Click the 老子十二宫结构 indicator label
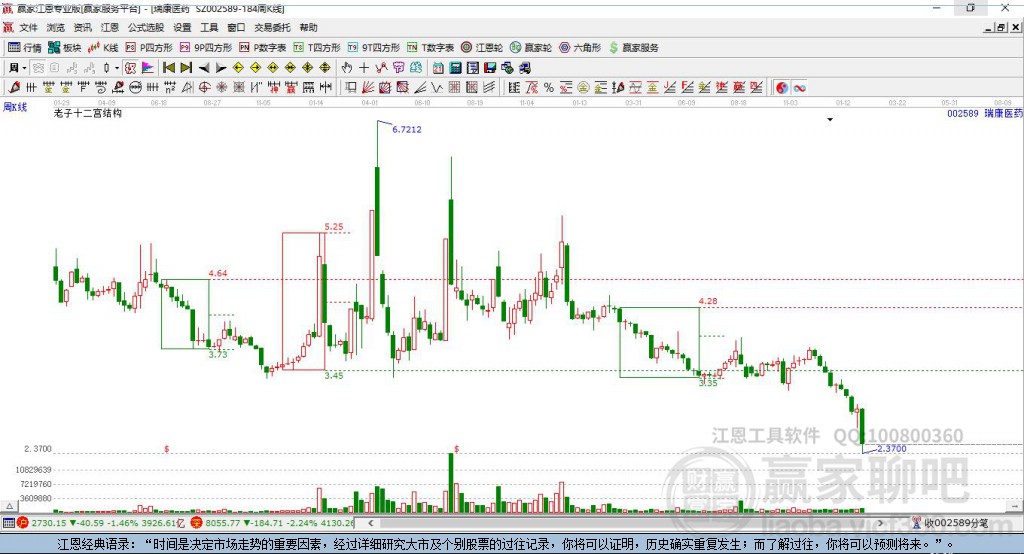Image resolution: width=1024 pixels, height=554 pixels. pyautogui.click(x=88, y=113)
